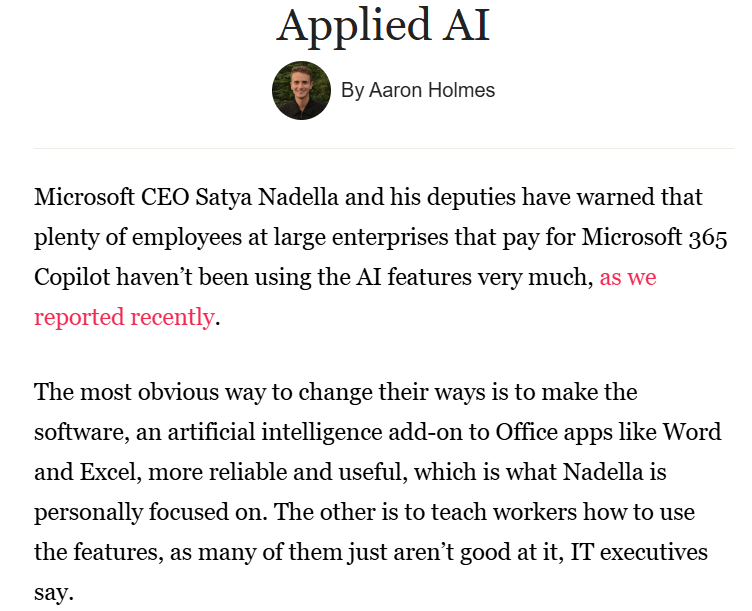Click the horizontal divider below the byline
Viewport: 752px width, 611px height.
[x=383, y=148]
